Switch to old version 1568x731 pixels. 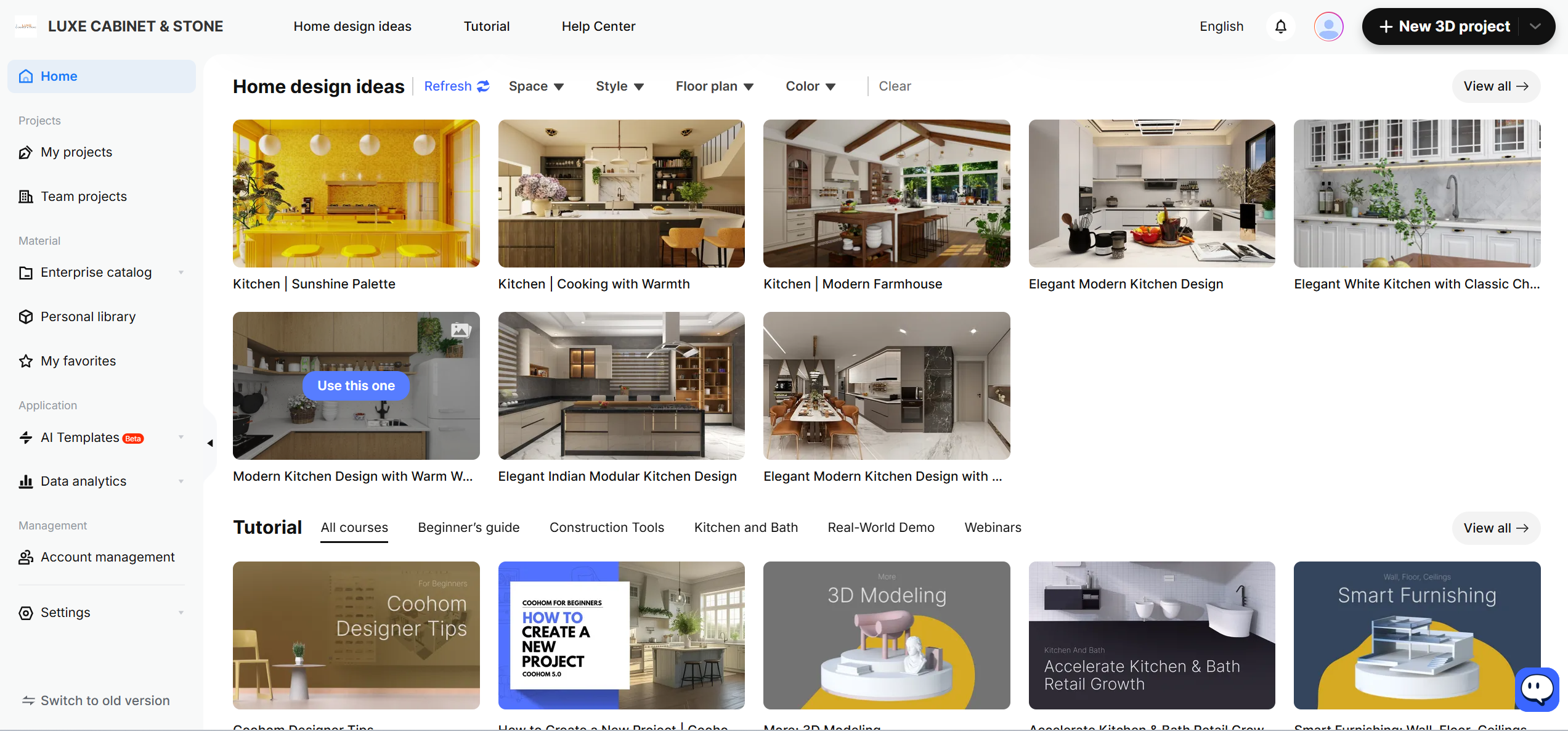105,700
